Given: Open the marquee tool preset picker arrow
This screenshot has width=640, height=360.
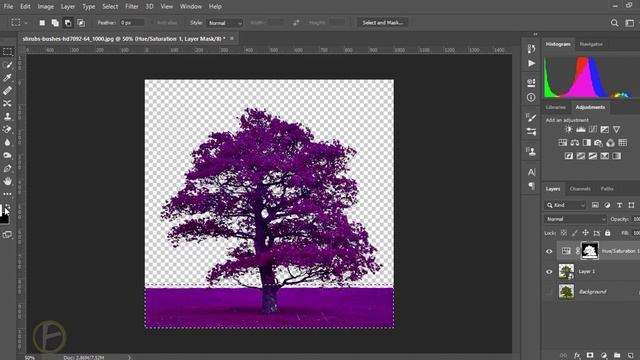Looking at the screenshot, I should click(26, 23).
